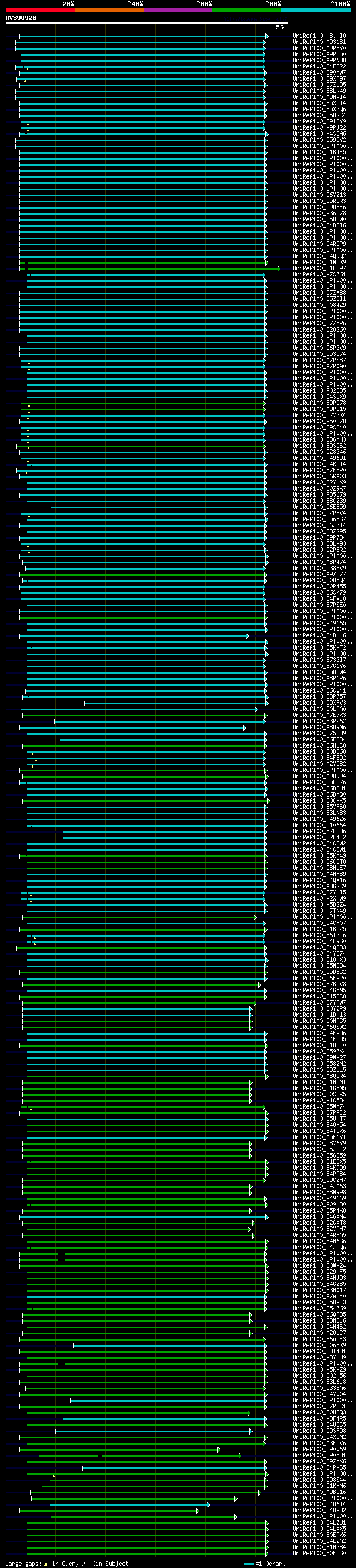This screenshot has height=1568, width=356.
Task: Open hit UniRef100_A8J0I0
Action: coord(319,36)
